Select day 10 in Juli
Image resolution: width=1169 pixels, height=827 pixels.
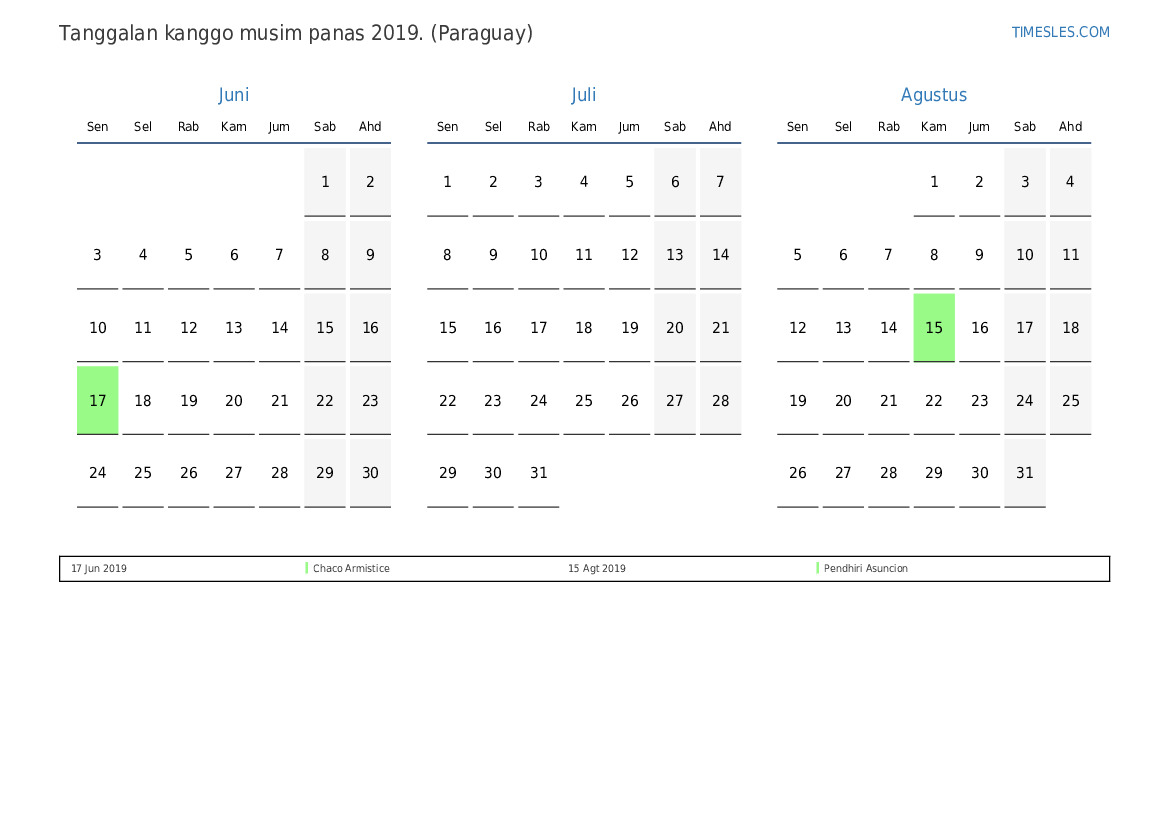[538, 255]
